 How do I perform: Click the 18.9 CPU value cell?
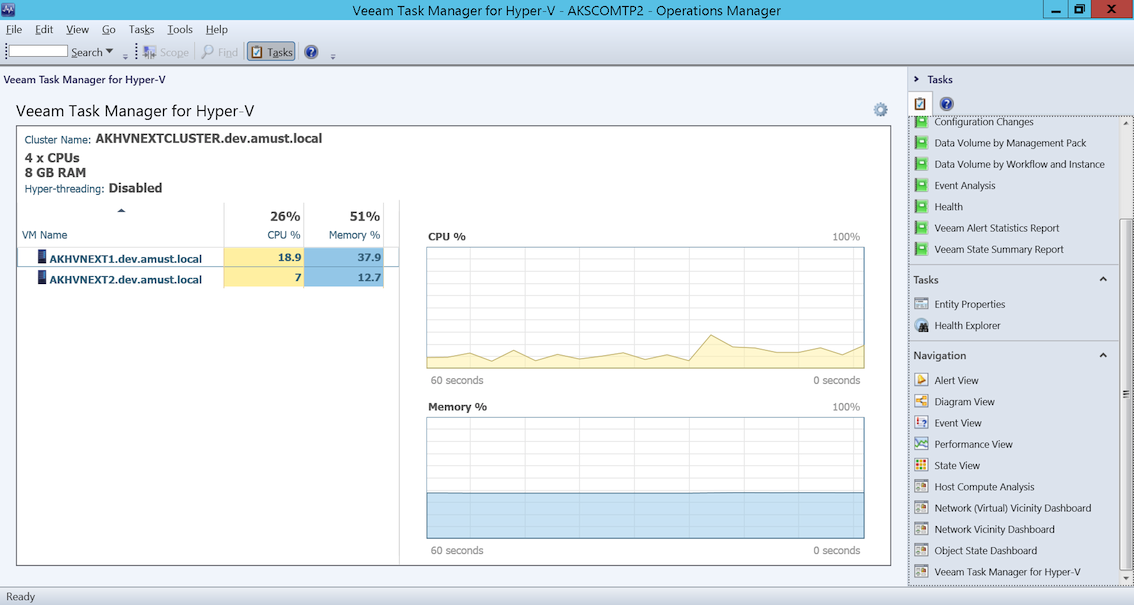[x=264, y=257]
